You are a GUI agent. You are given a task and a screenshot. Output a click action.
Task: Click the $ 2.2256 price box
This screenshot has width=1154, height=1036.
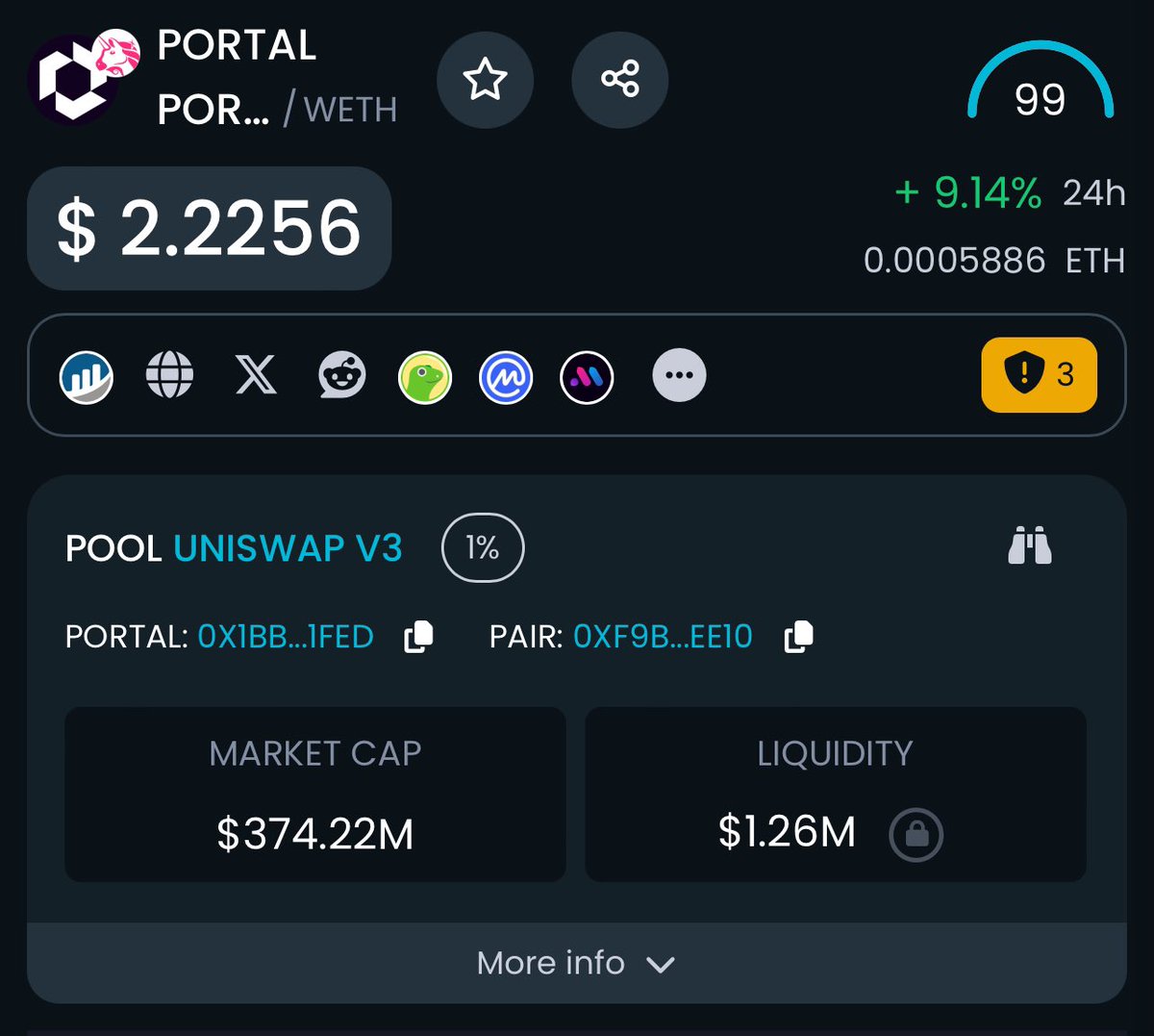click(x=209, y=228)
